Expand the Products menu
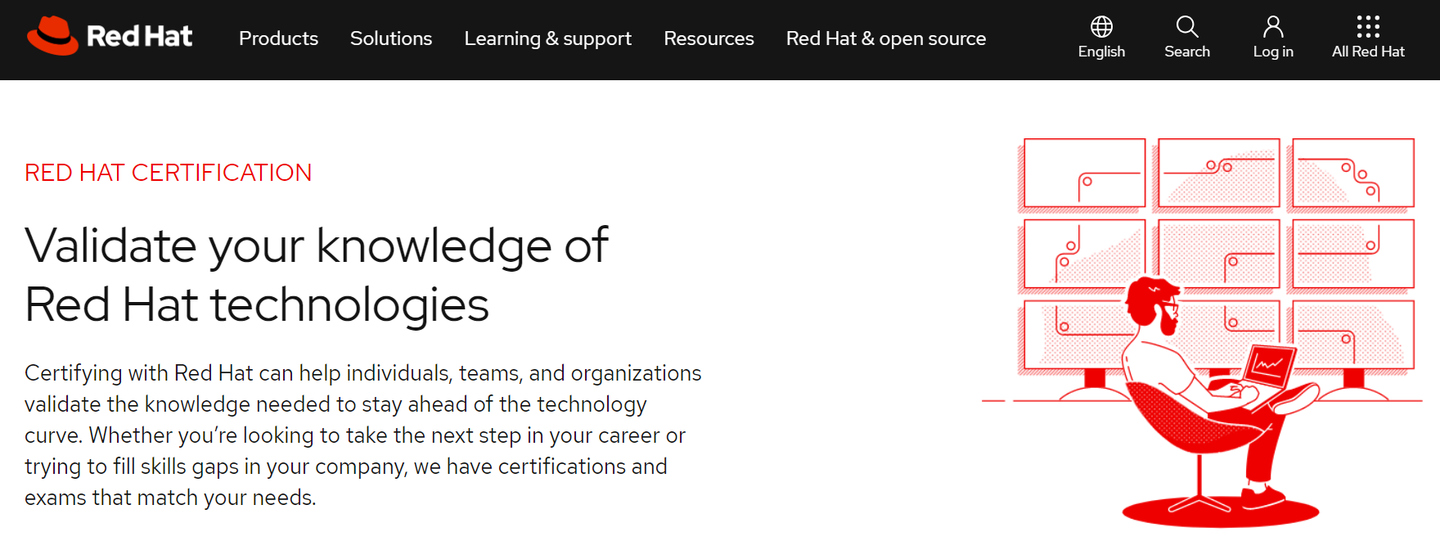This screenshot has width=1440, height=550. coord(278,38)
